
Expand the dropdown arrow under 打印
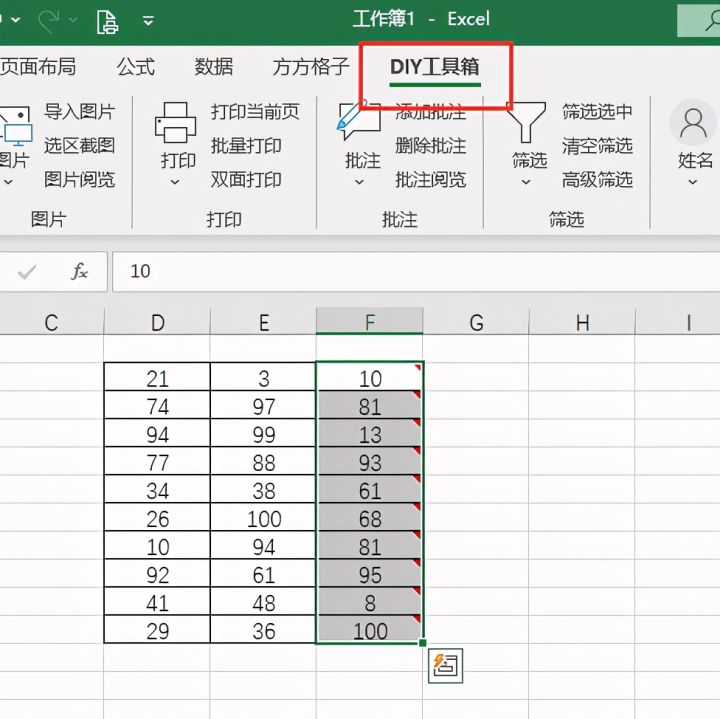pyautogui.click(x=175, y=182)
